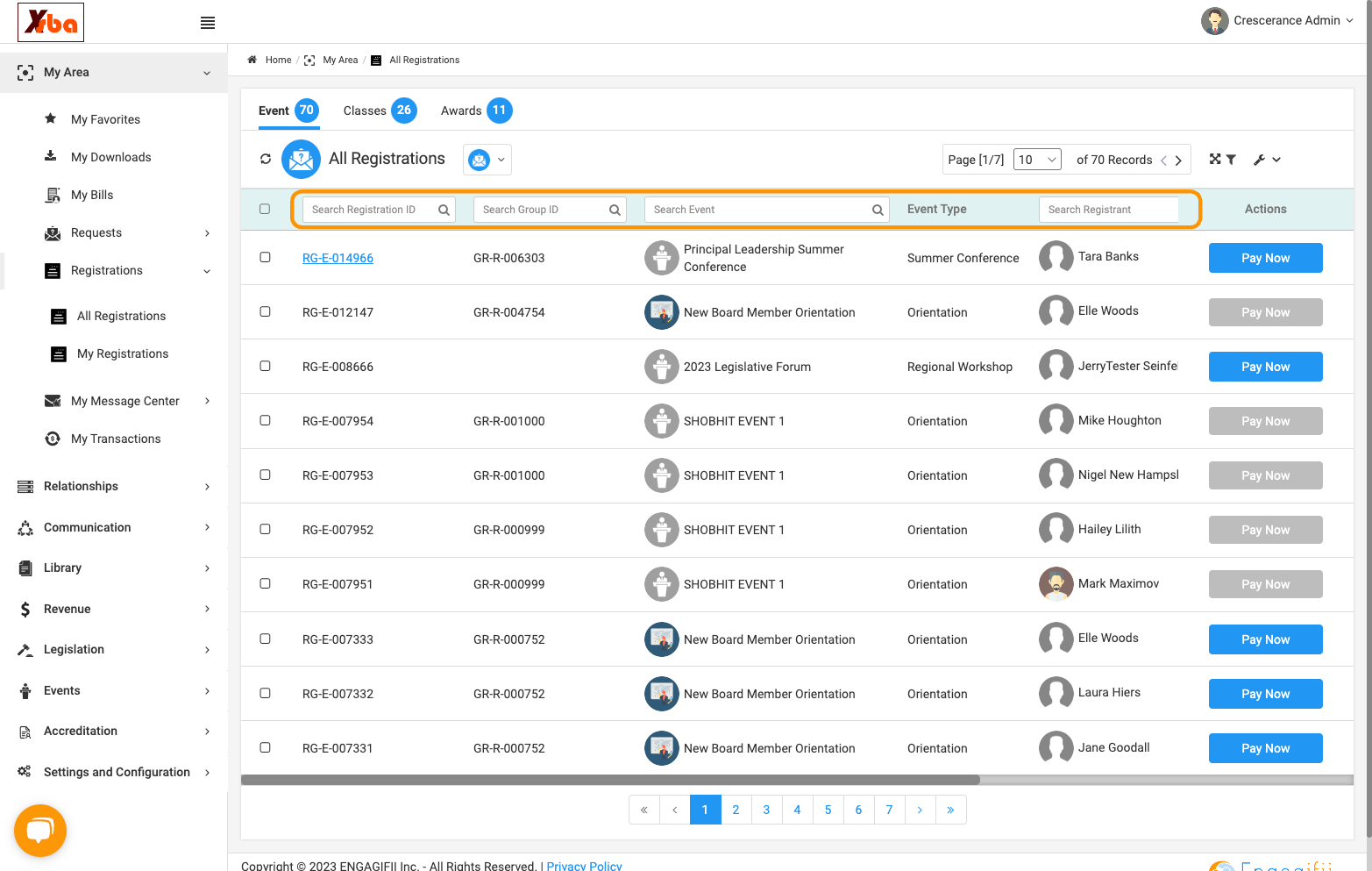Click the Communication icon in sidebar
This screenshot has height=871, width=1372.
tap(25, 528)
